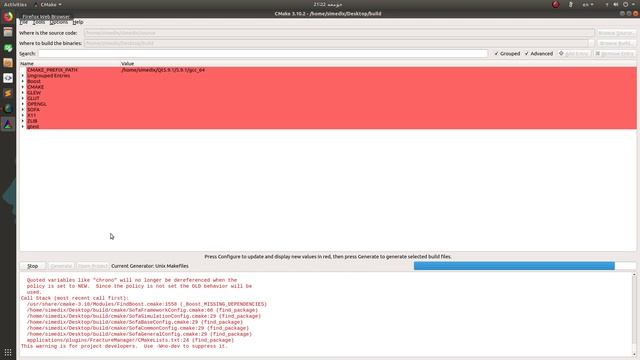Click the FractureManager/CMakeLists.txt:24 log line
Viewport: 640px width, 360px height.
[130, 340]
